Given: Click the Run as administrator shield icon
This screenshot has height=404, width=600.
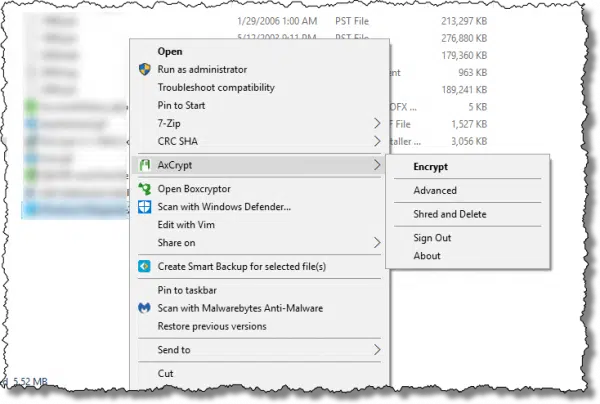Looking at the screenshot, I should point(145,69).
